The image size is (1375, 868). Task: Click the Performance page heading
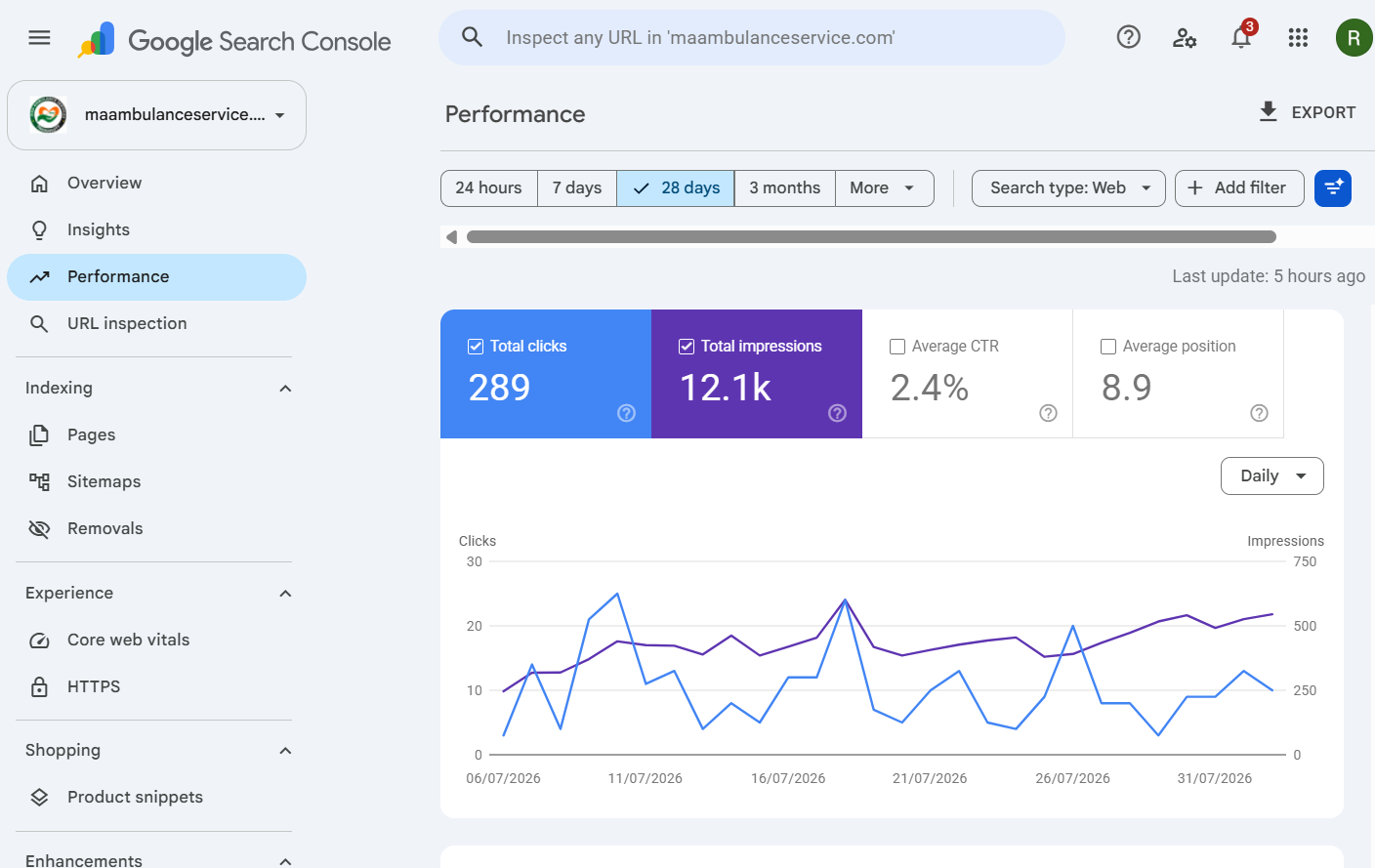[516, 114]
